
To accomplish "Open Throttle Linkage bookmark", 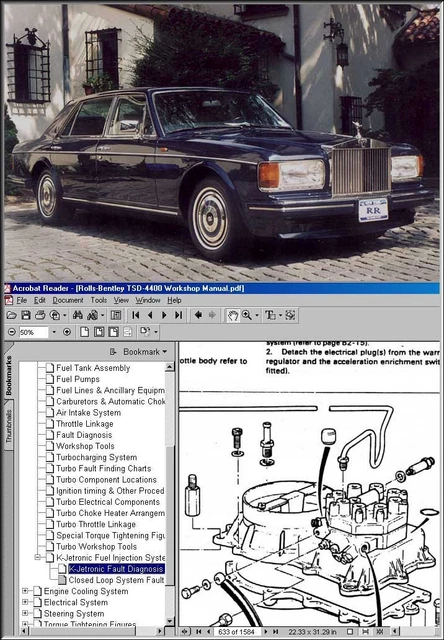I will pos(84,424).
